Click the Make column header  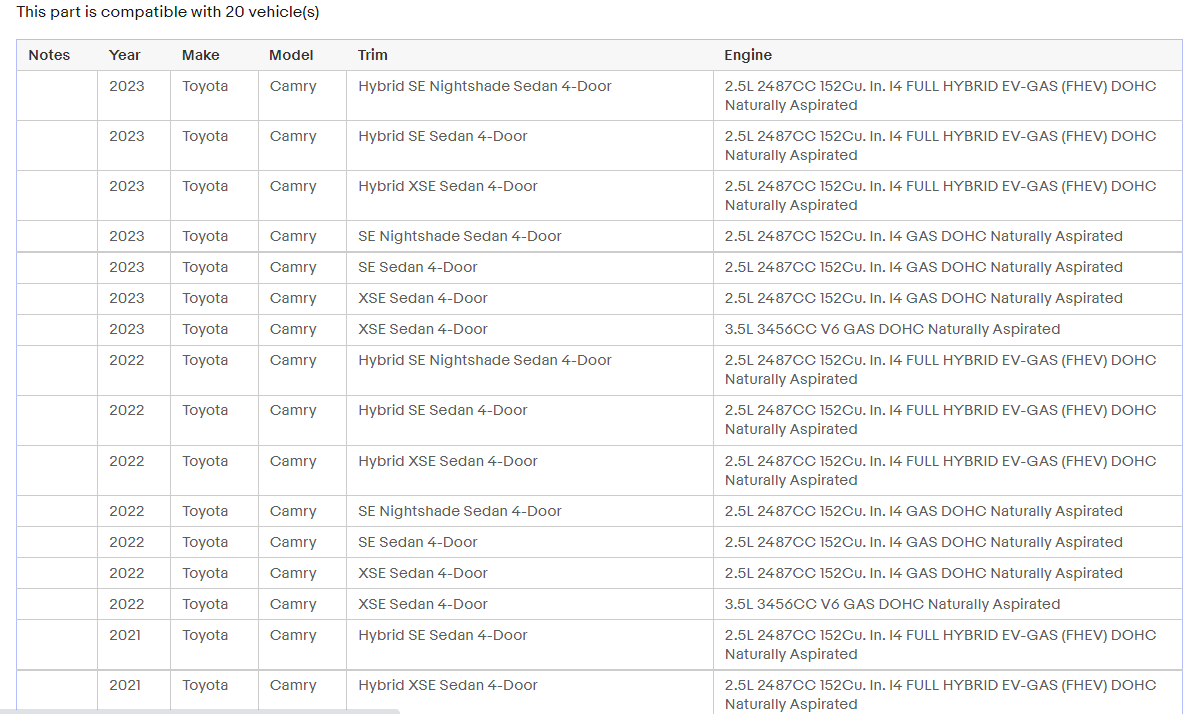point(214,55)
